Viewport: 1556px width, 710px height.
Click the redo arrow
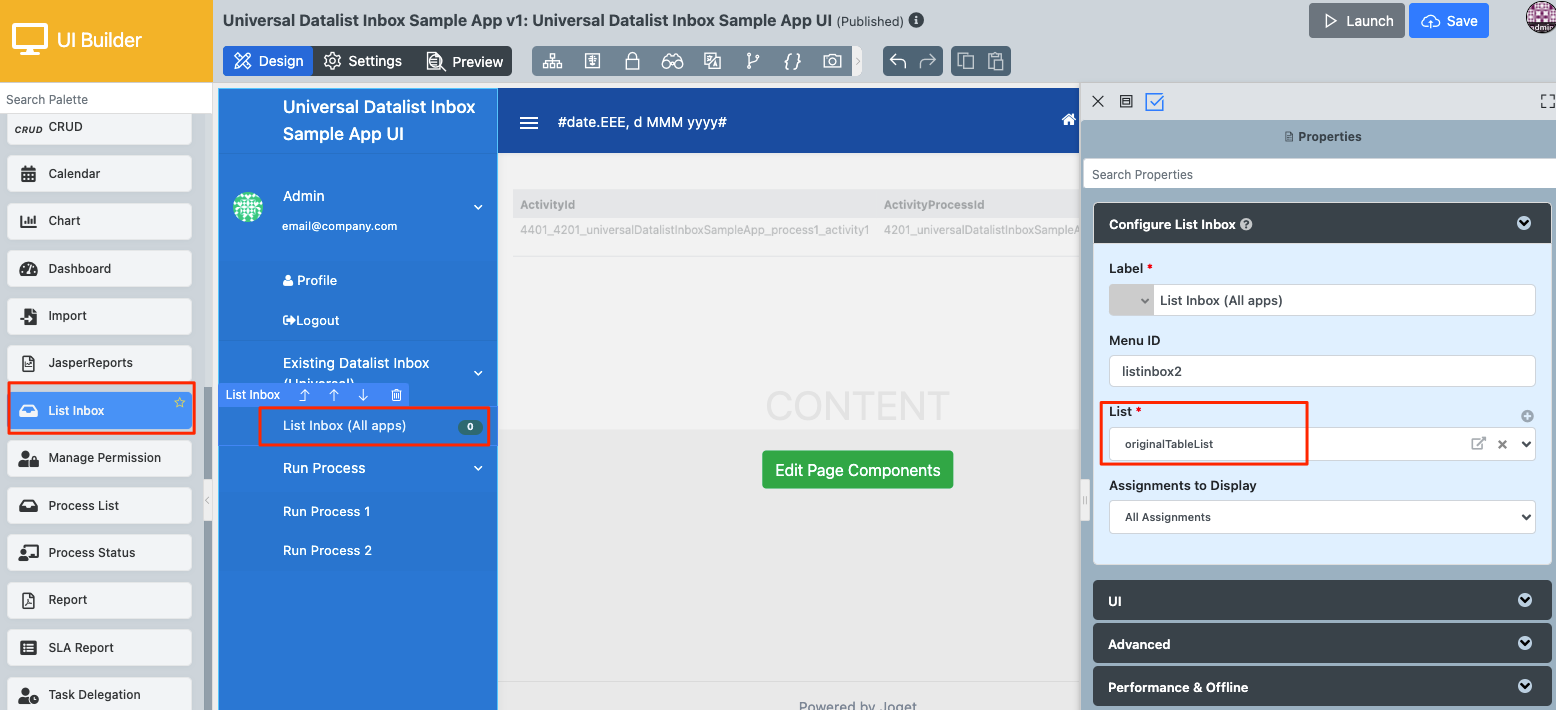pyautogui.click(x=927, y=61)
